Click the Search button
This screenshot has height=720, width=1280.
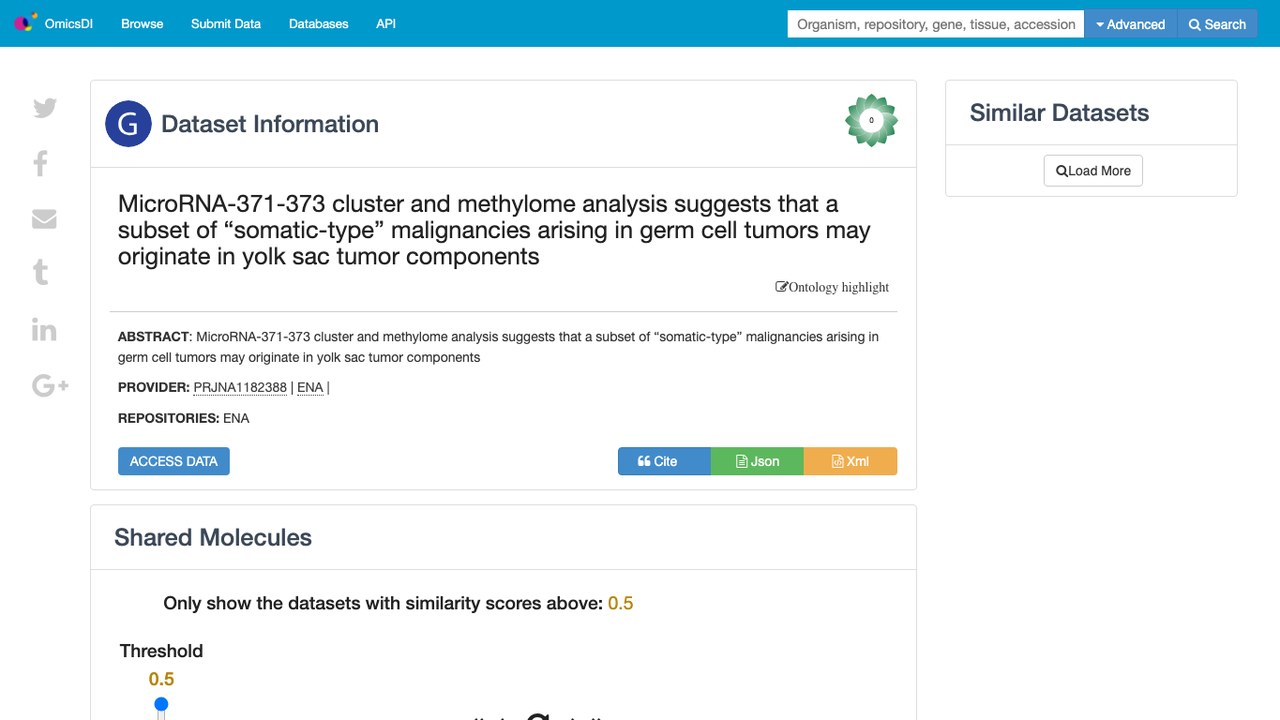1217,24
